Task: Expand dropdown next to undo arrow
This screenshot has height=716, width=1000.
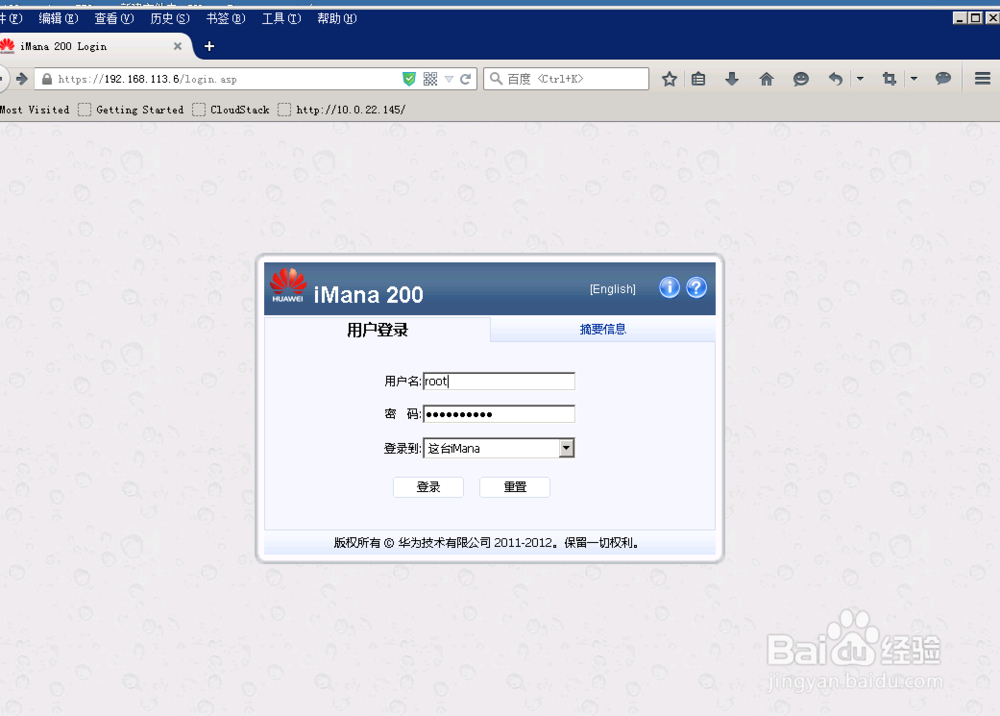Action: pos(860,79)
